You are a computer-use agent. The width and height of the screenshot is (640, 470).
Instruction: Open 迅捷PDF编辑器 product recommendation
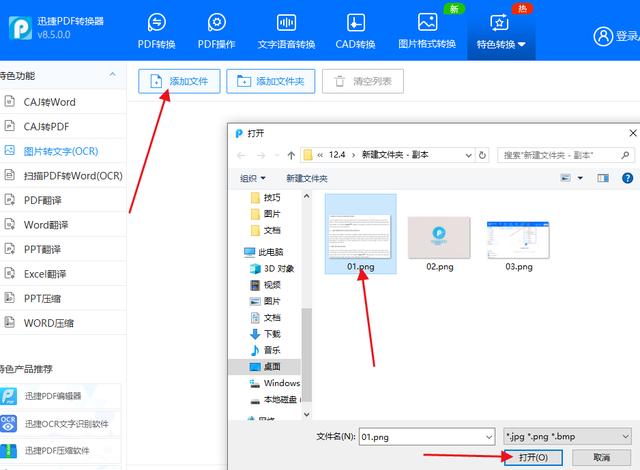click(x=60, y=396)
